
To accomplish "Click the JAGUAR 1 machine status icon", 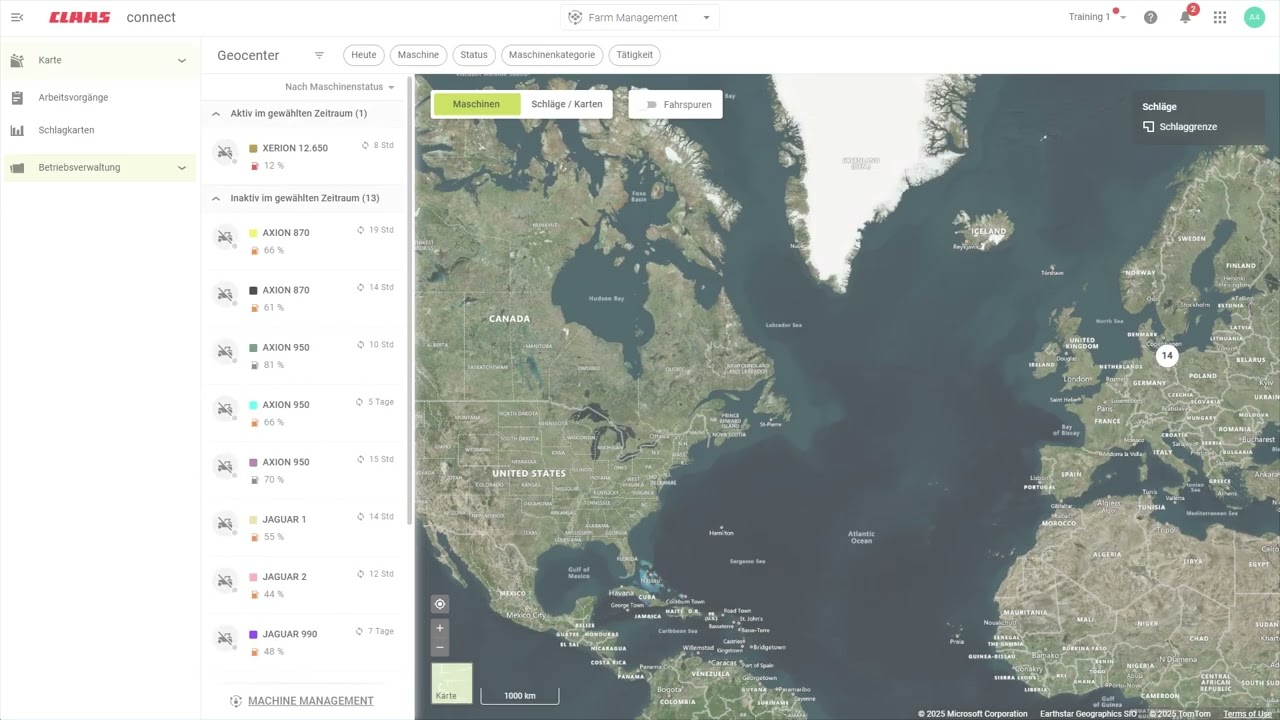I will point(225,523).
